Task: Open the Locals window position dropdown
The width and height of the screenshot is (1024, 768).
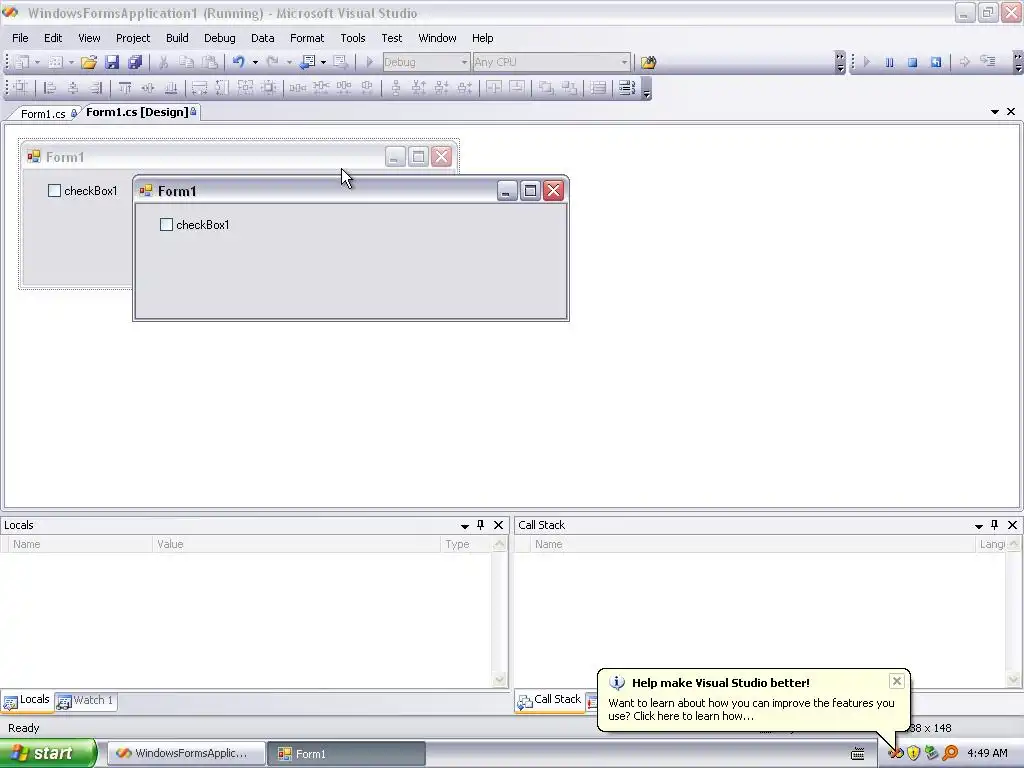Action: pos(464,526)
